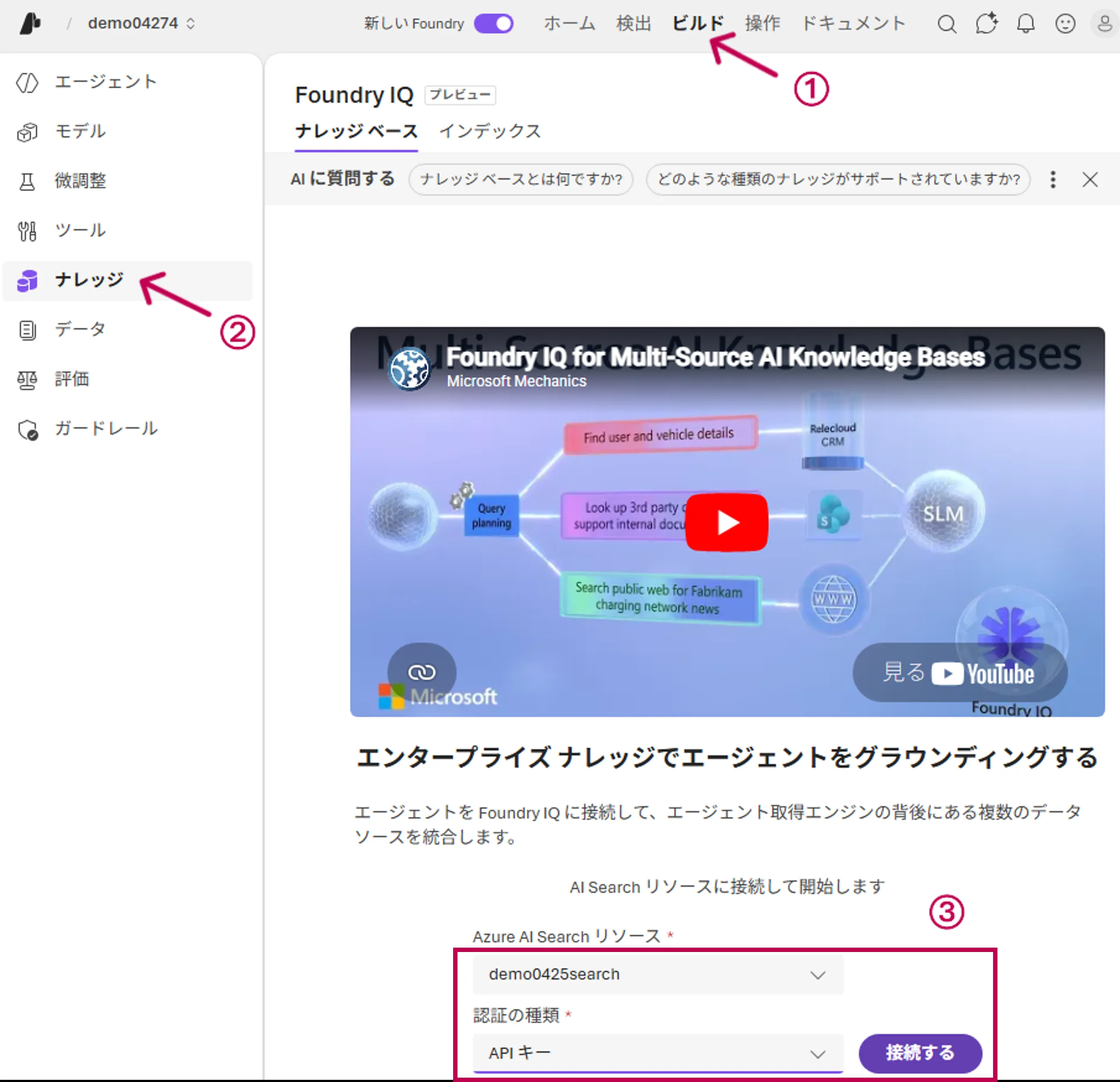This screenshot has width=1120, height=1082.
Task: Copy the video link icon
Action: point(422,672)
